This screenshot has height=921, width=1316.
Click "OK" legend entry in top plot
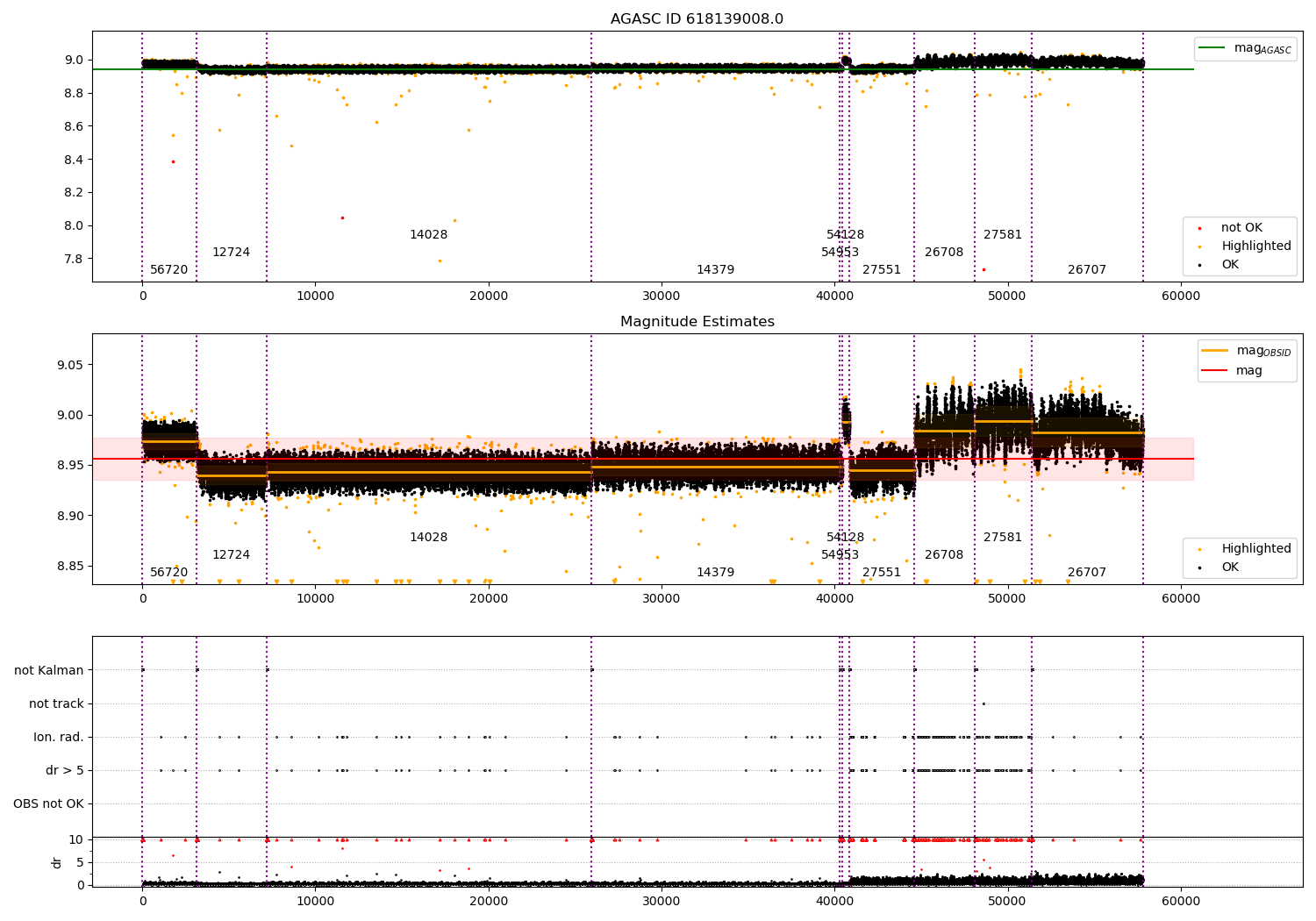point(1230,265)
